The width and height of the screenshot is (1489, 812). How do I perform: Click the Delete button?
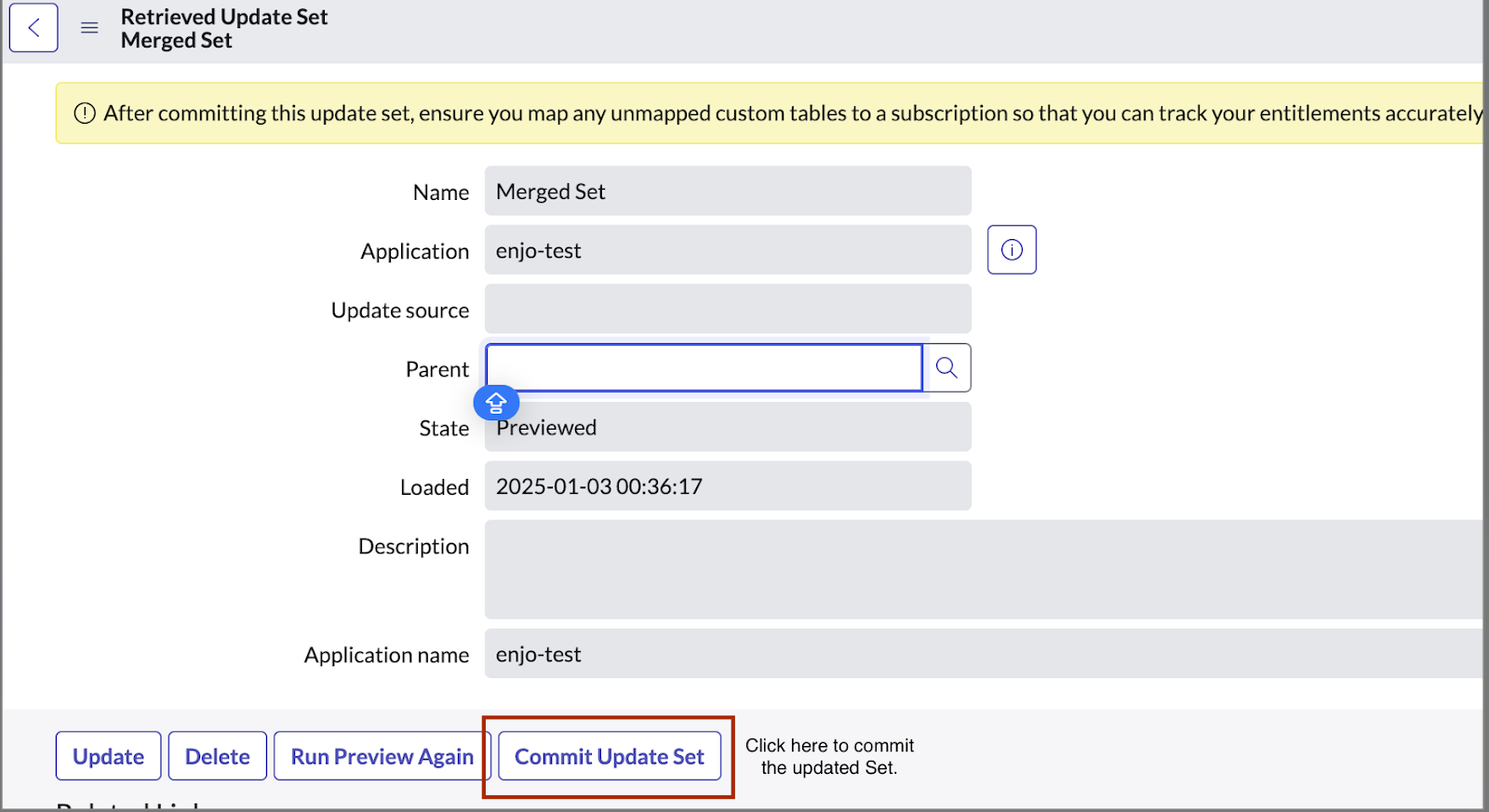218,756
